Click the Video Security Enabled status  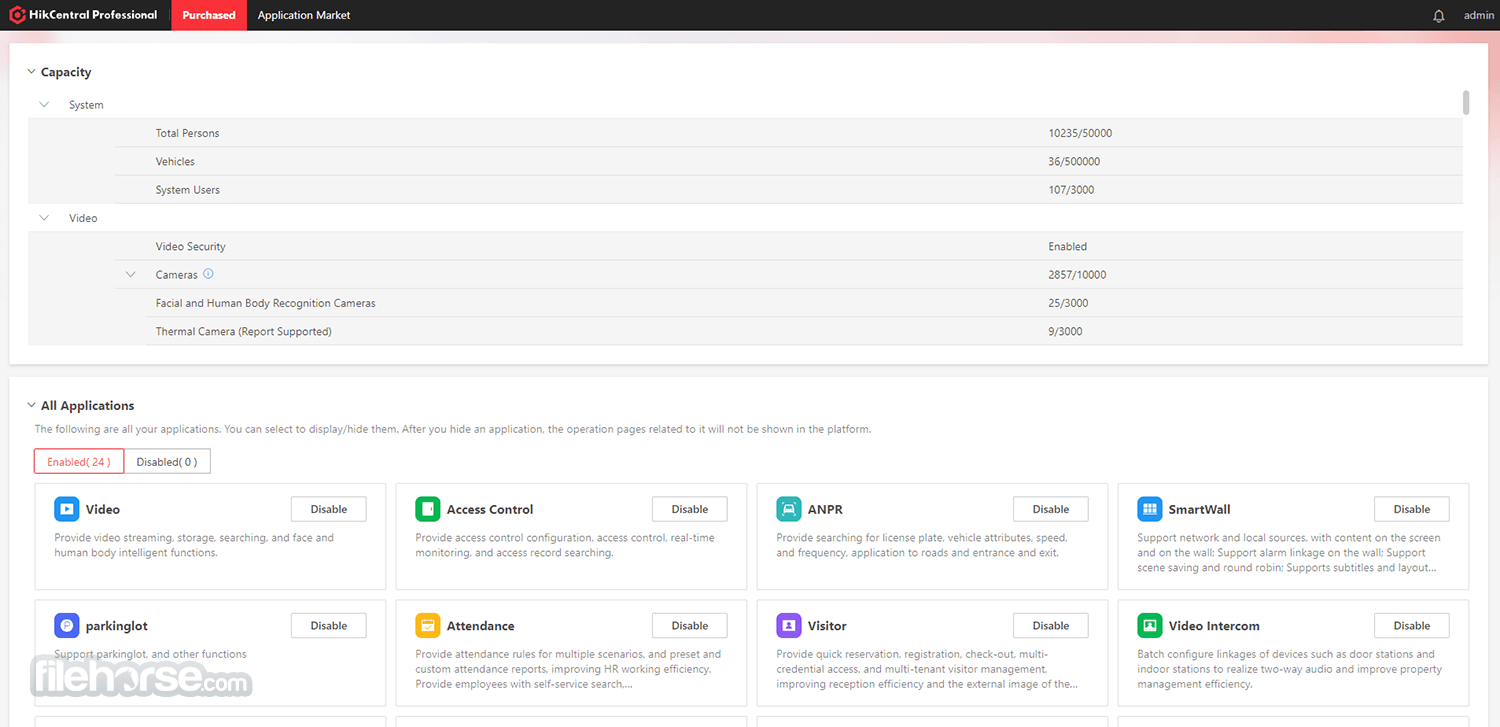(x=1068, y=246)
